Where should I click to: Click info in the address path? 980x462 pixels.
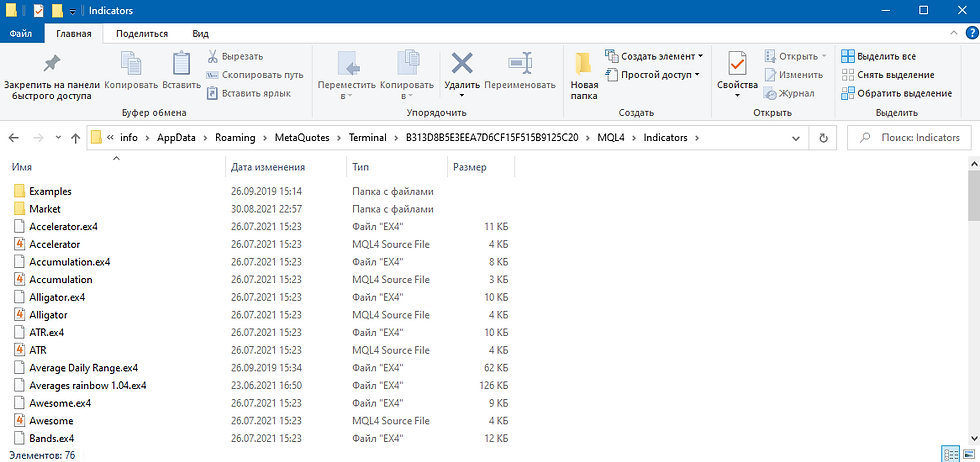tap(129, 138)
